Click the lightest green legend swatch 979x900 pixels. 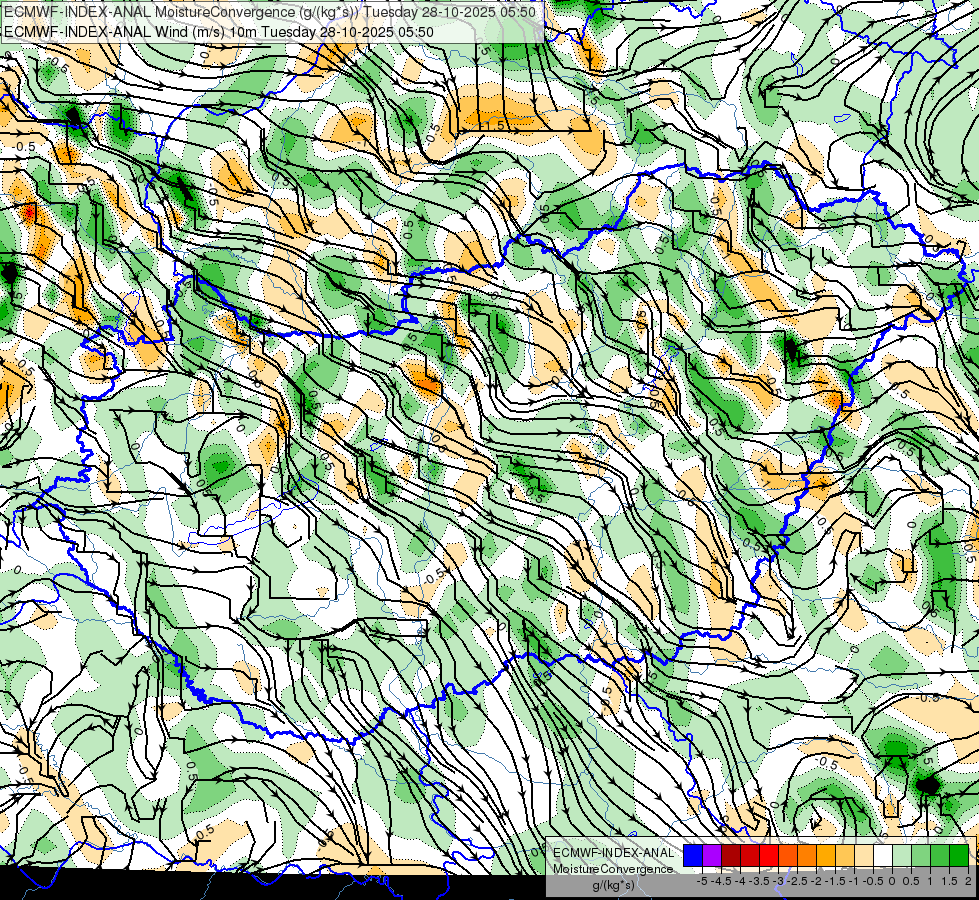(x=902, y=855)
